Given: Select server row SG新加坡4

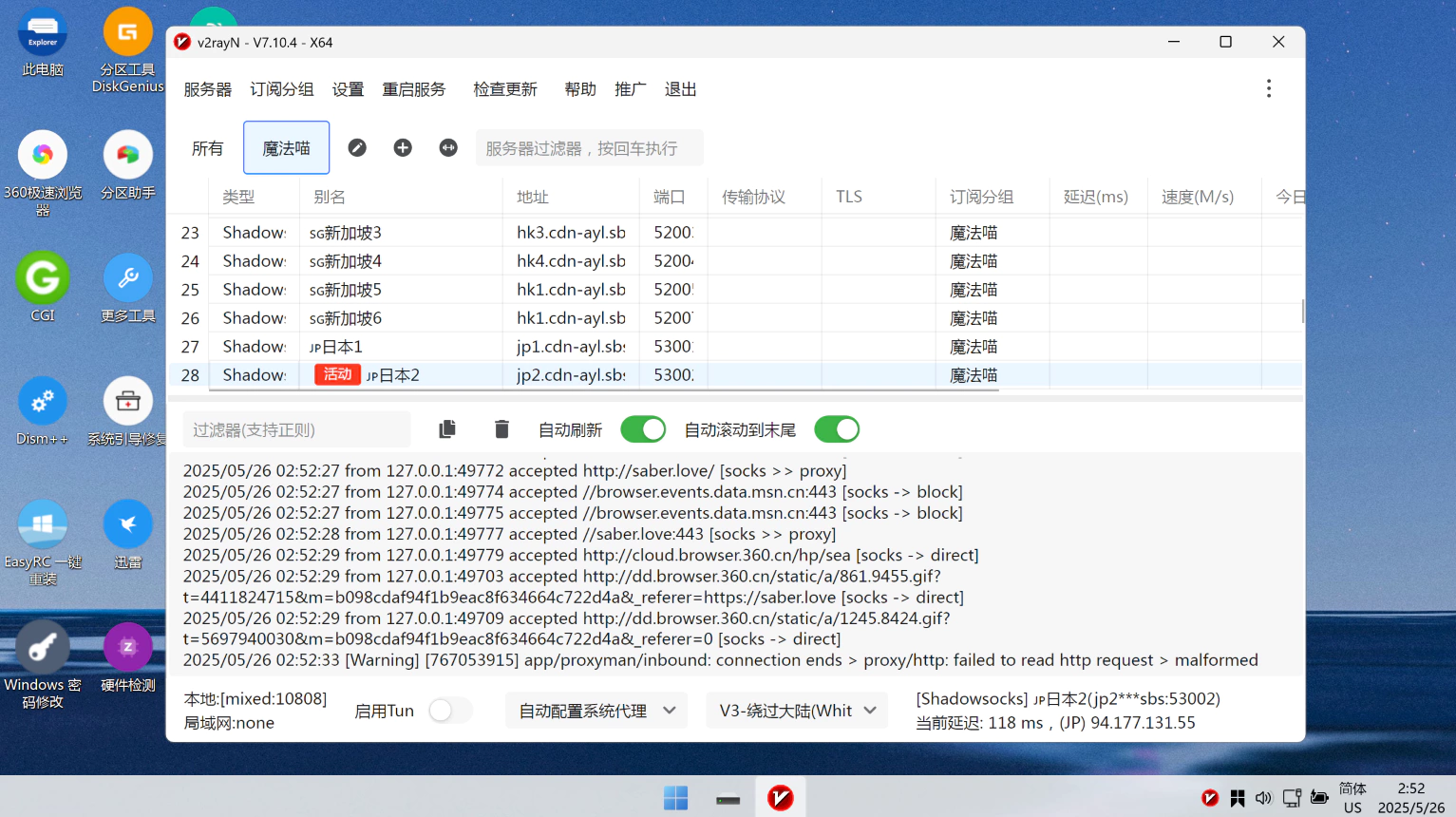Looking at the screenshot, I should (735, 261).
